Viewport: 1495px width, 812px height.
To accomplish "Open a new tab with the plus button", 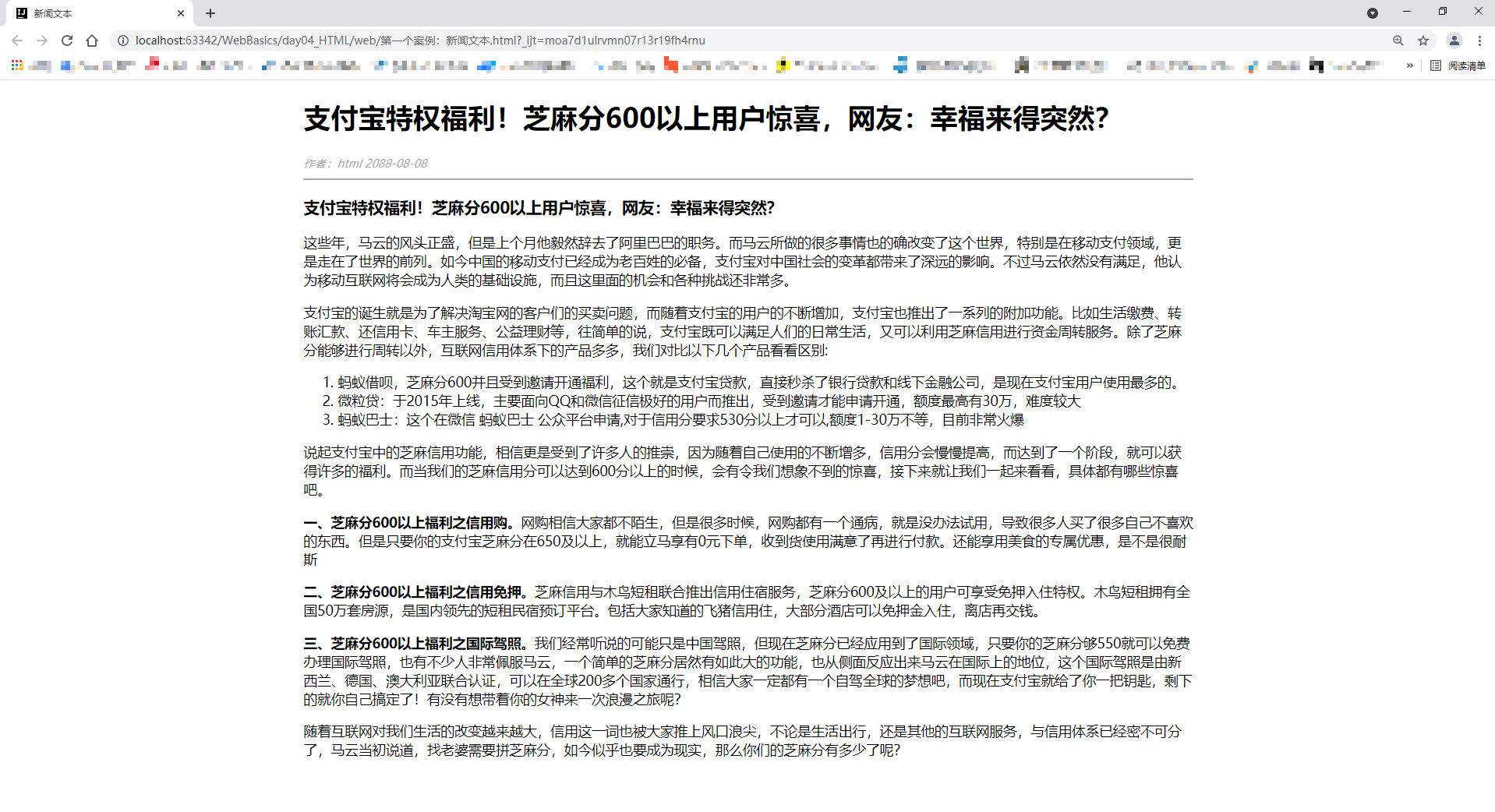I will (x=210, y=13).
